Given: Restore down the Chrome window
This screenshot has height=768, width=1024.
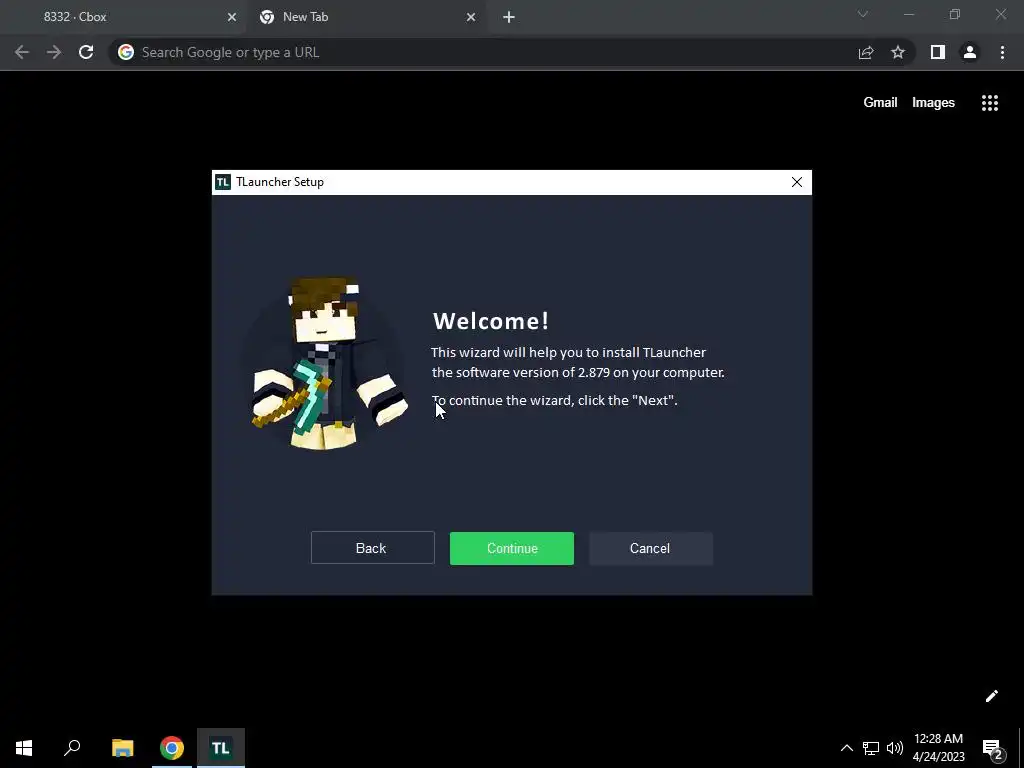Looking at the screenshot, I should [x=955, y=14].
